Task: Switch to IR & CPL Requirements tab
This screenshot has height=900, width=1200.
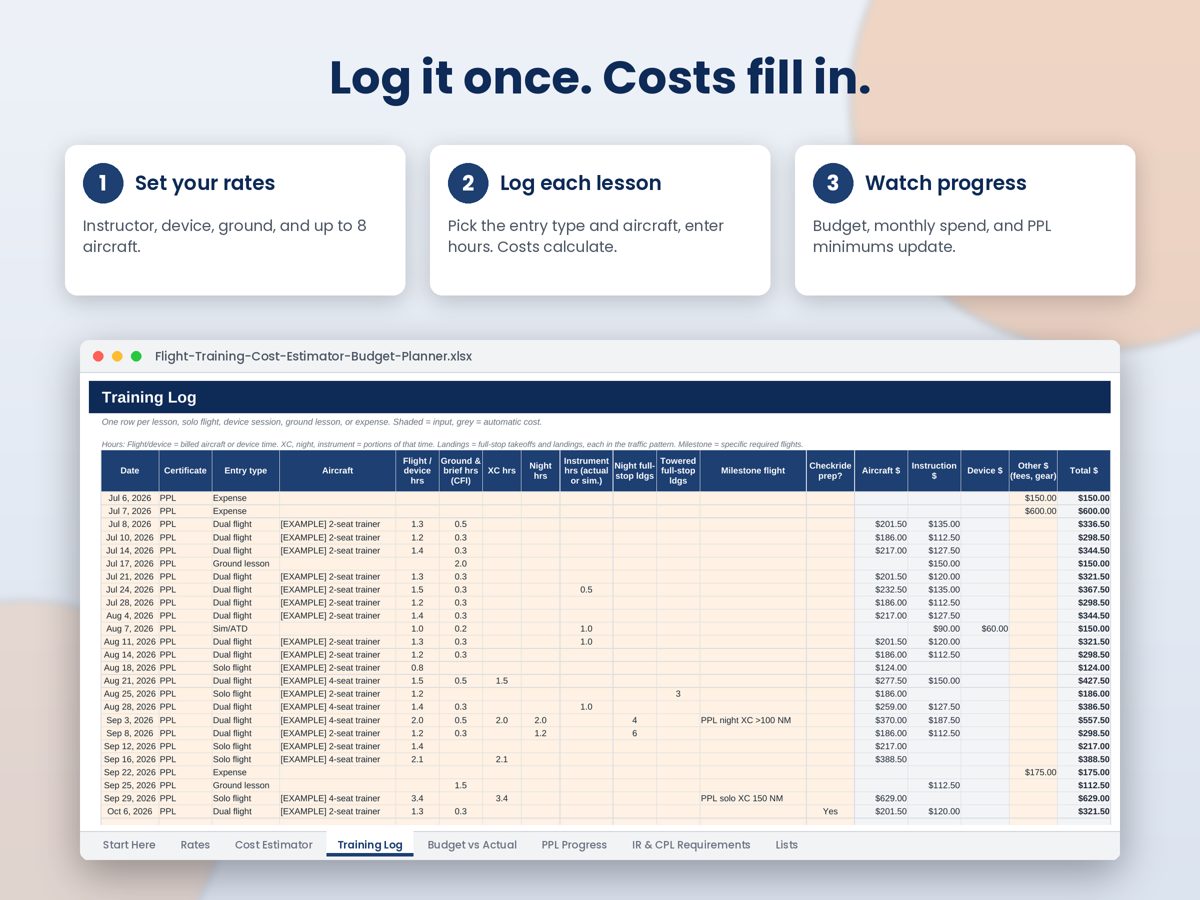Action: 691,845
